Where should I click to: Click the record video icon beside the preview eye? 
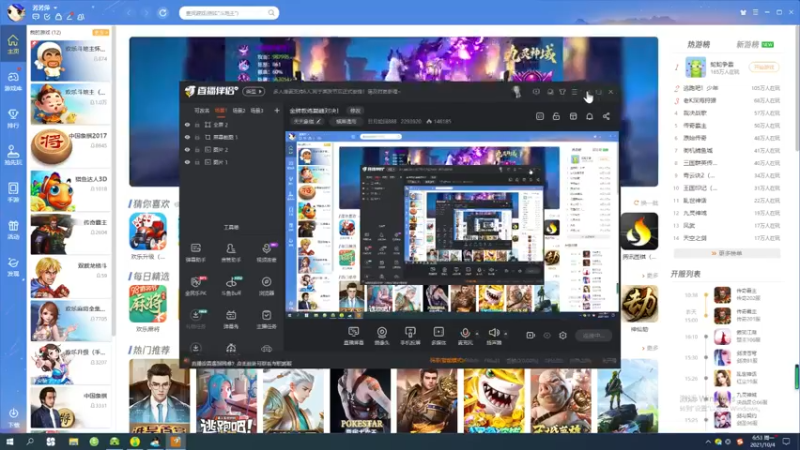click(530, 336)
